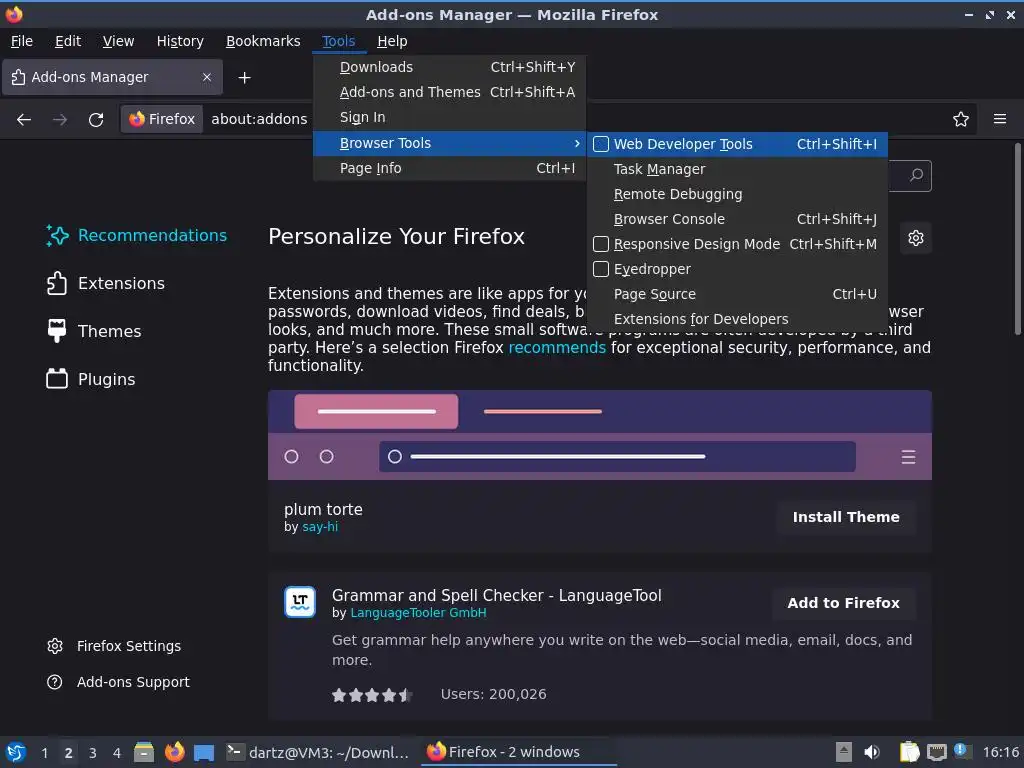
Task: Go forward using the forward arrow
Action: coord(60,120)
